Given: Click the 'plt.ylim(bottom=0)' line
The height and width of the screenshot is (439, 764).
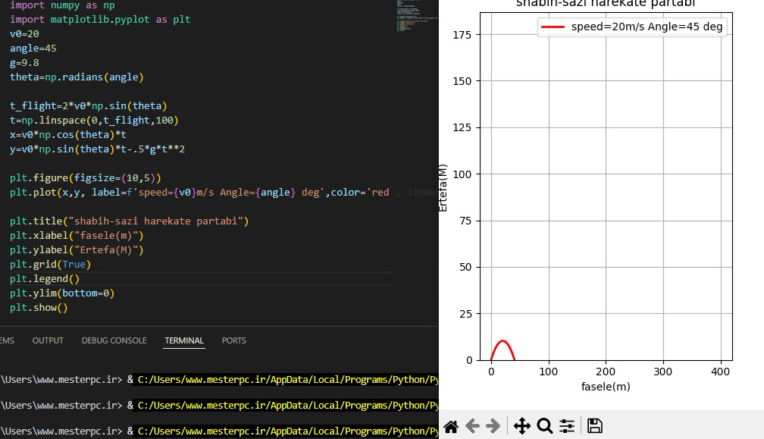Looking at the screenshot, I should (x=62, y=293).
